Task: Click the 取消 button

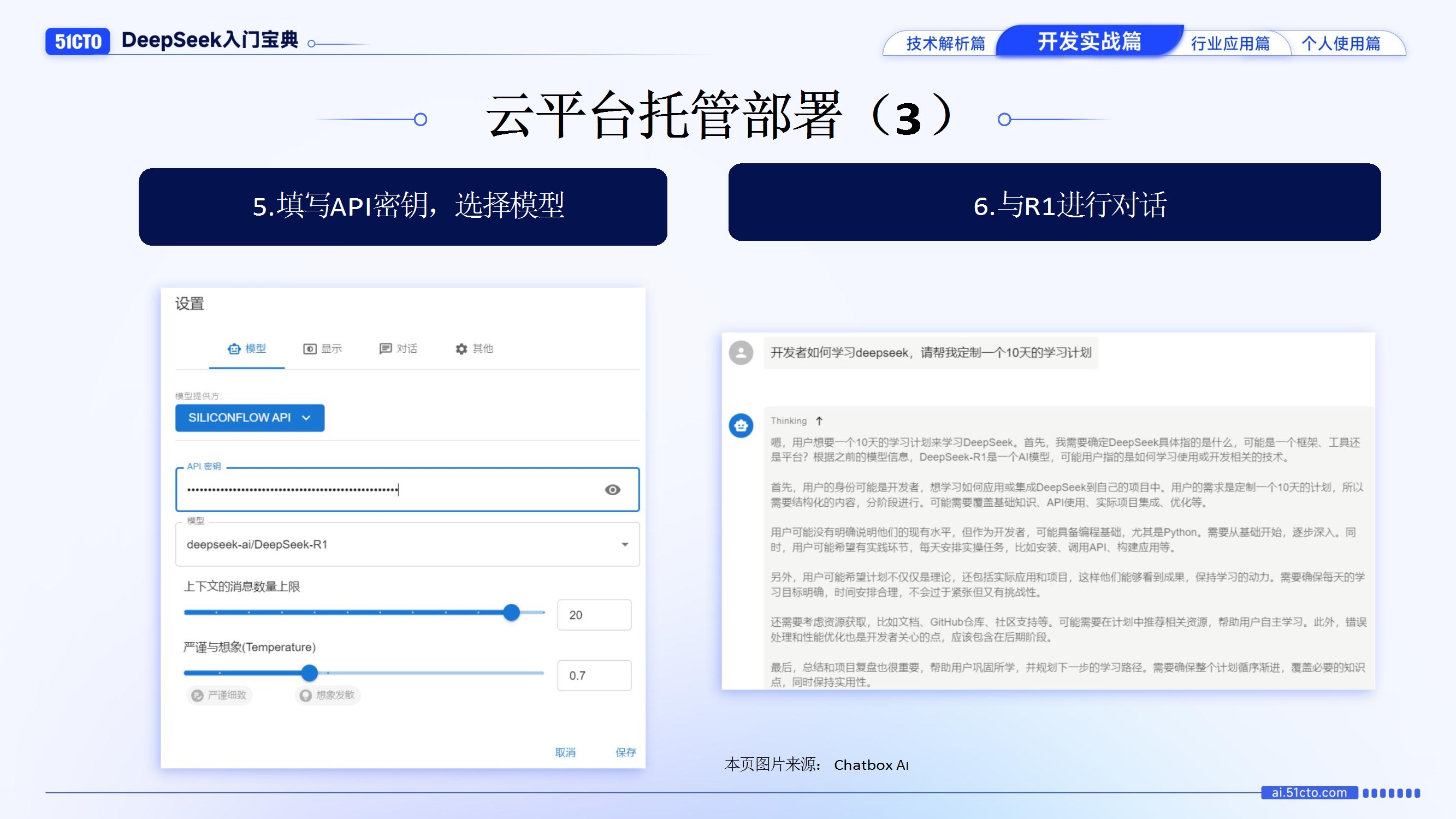Action: coord(565,752)
